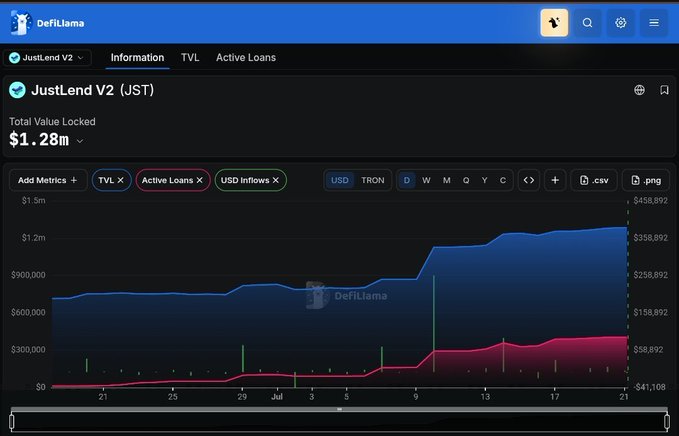This screenshot has width=679, height=436.
Task: Select USD denomination
Action: tap(340, 180)
